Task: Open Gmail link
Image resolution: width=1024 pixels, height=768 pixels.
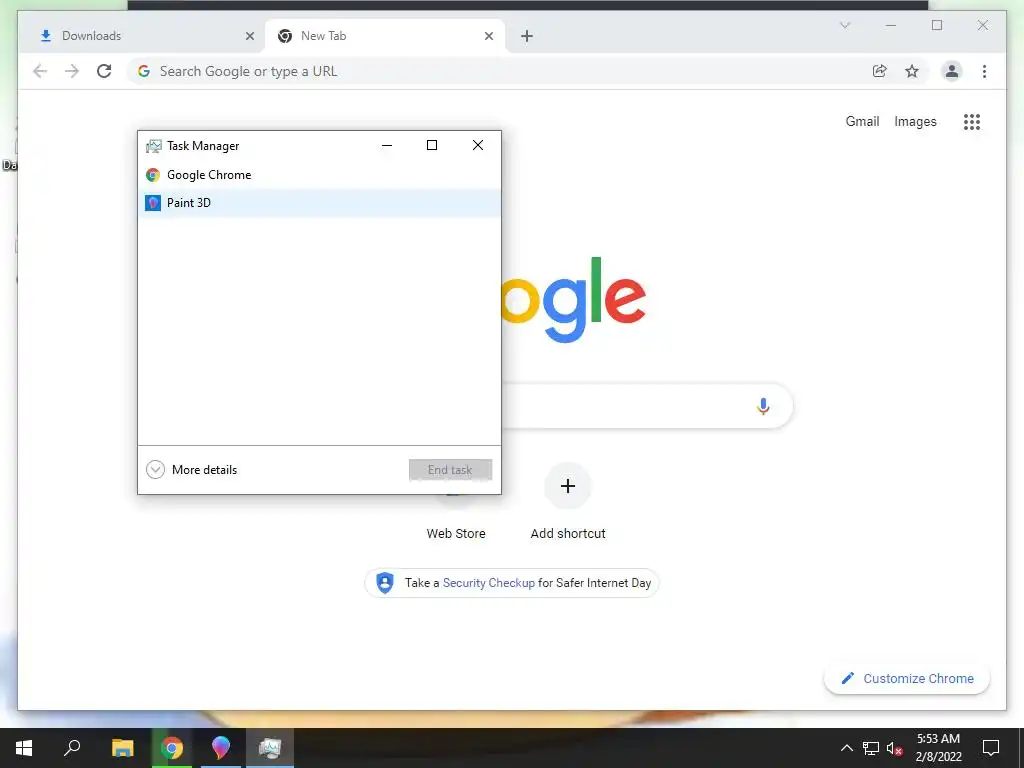Action: tap(862, 121)
